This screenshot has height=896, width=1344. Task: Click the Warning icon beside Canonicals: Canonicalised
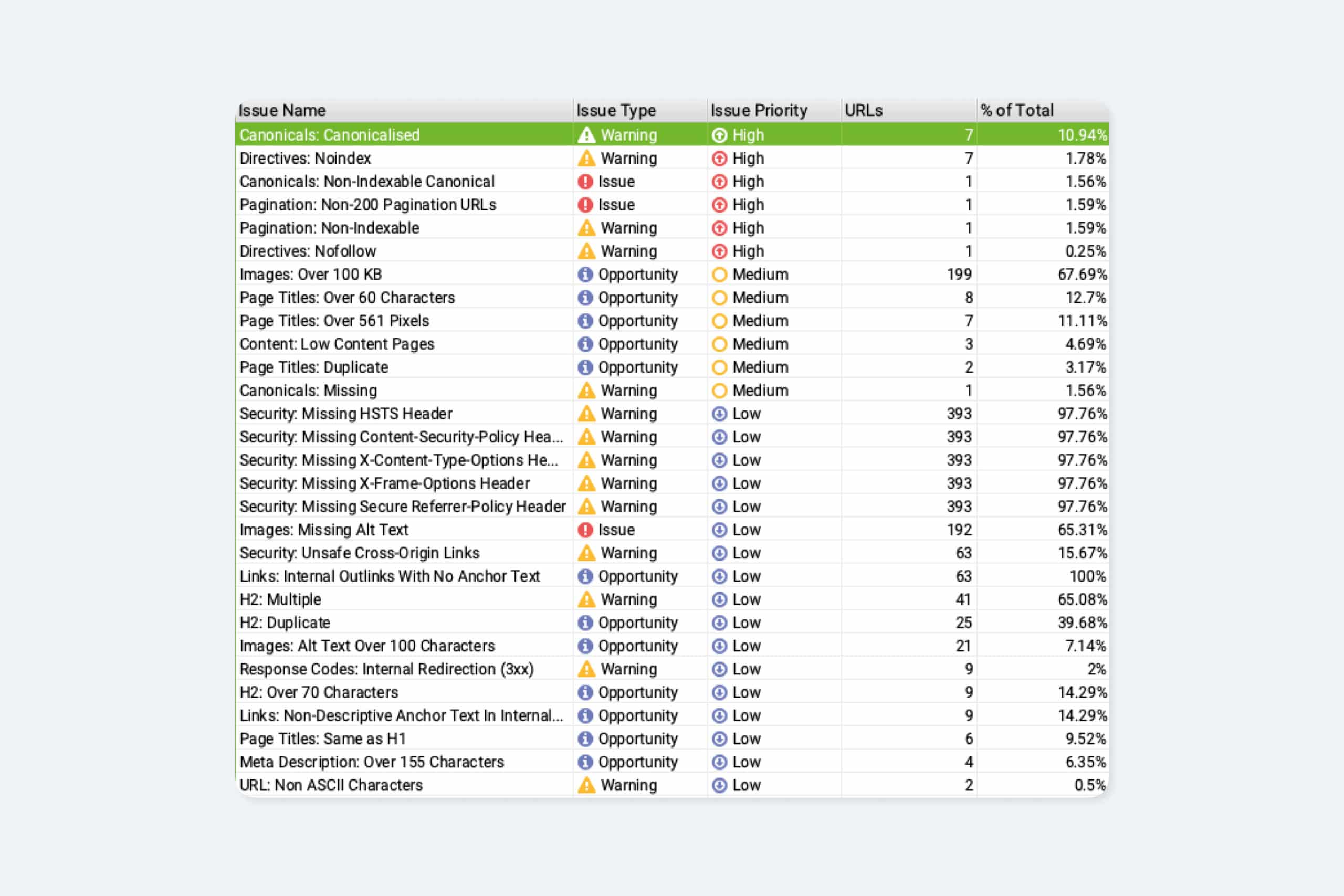(586, 135)
